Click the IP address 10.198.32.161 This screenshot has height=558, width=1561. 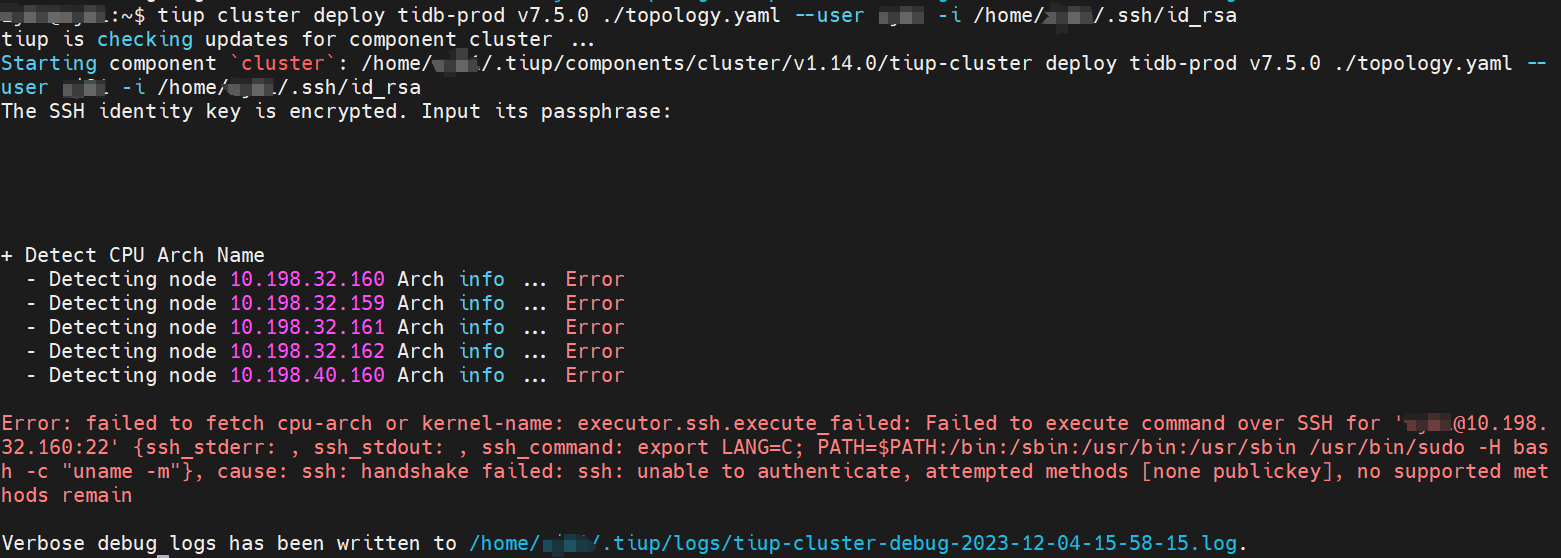307,327
